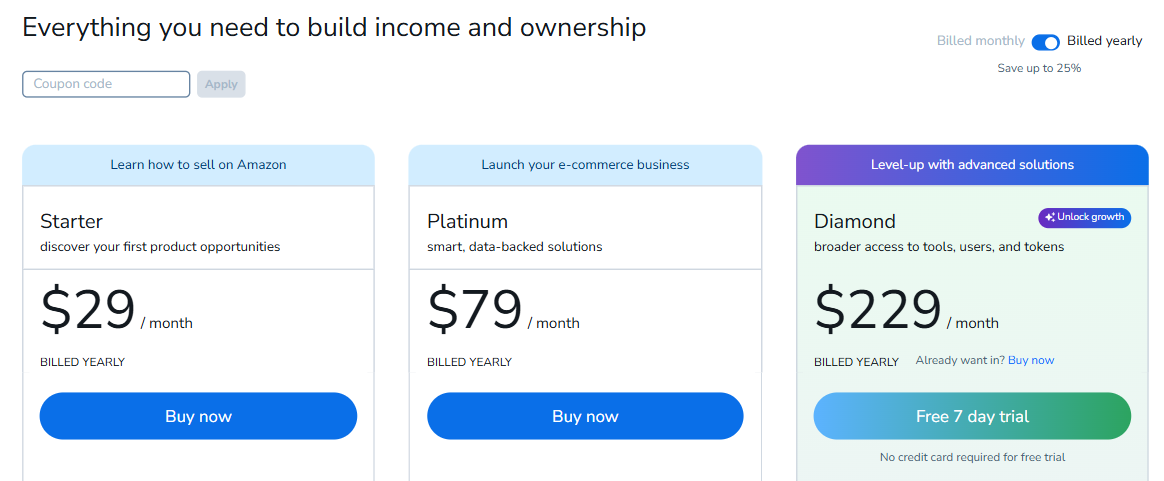Image resolution: width=1164 pixels, height=481 pixels.
Task: Select the Billed monthly label
Action: pos(980,41)
